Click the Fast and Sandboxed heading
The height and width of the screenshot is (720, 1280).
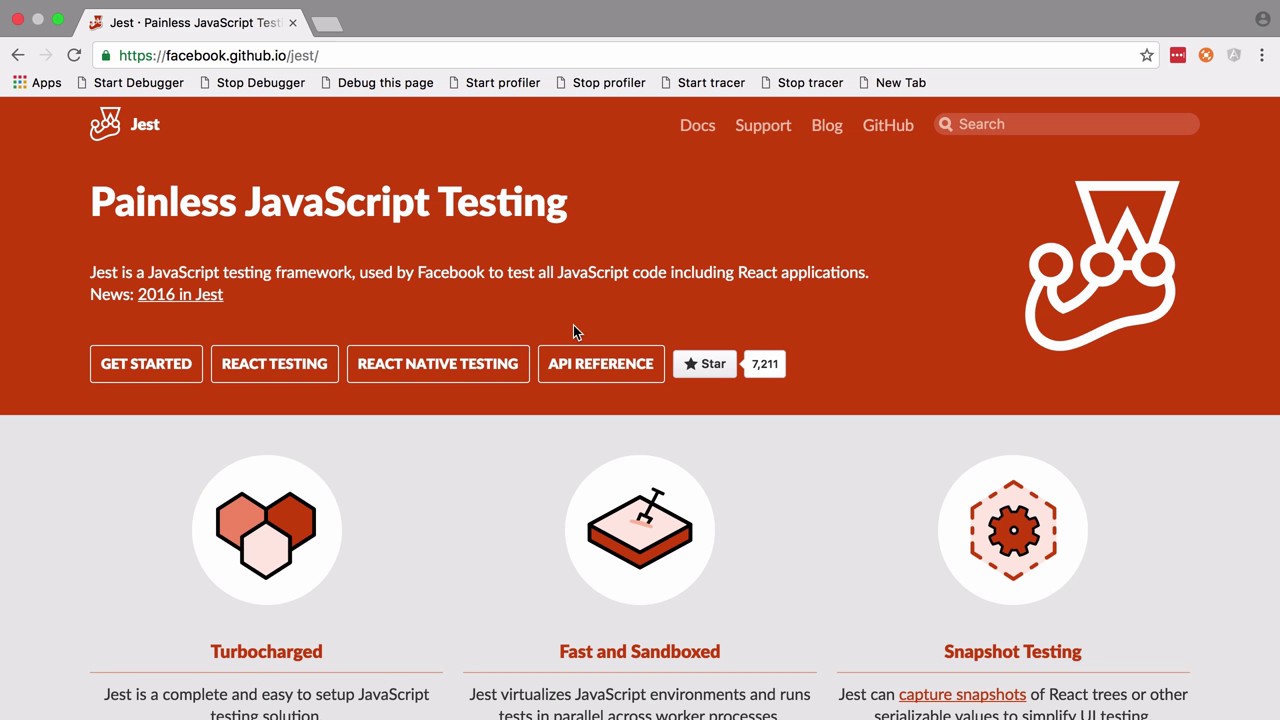click(640, 651)
